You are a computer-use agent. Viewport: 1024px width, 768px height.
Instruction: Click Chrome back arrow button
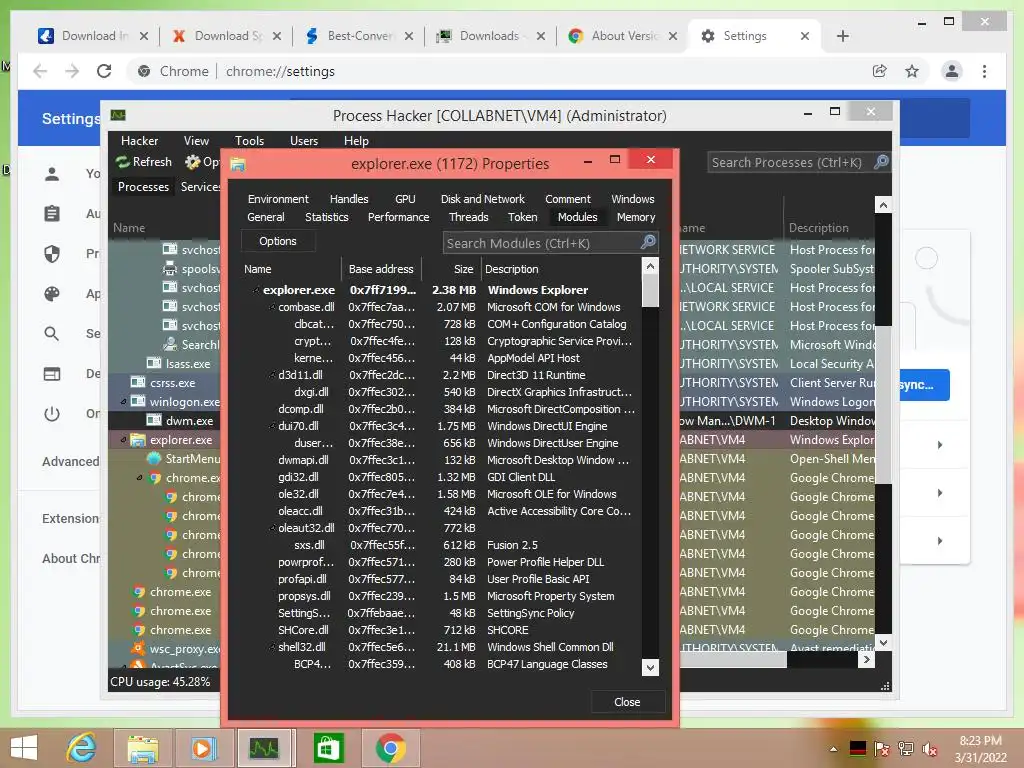40,71
